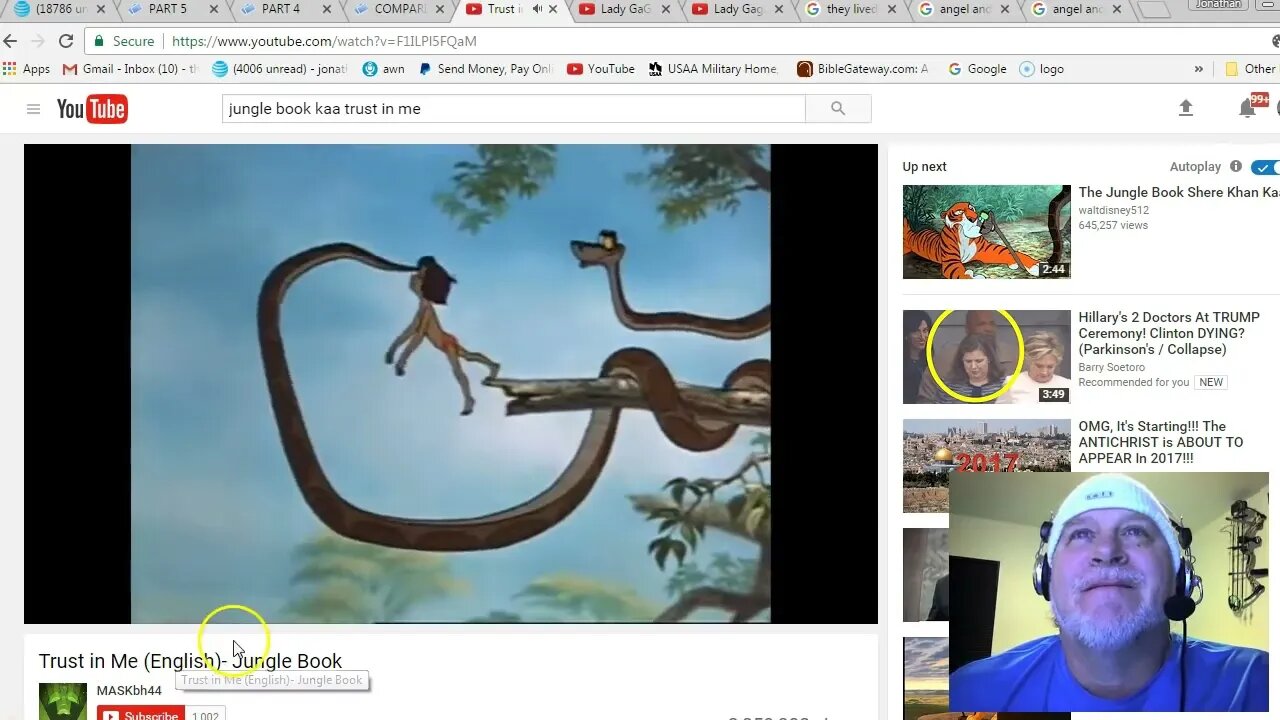
Task: Open Hillary's 2 Doctors video thumbnail
Action: [x=986, y=357]
